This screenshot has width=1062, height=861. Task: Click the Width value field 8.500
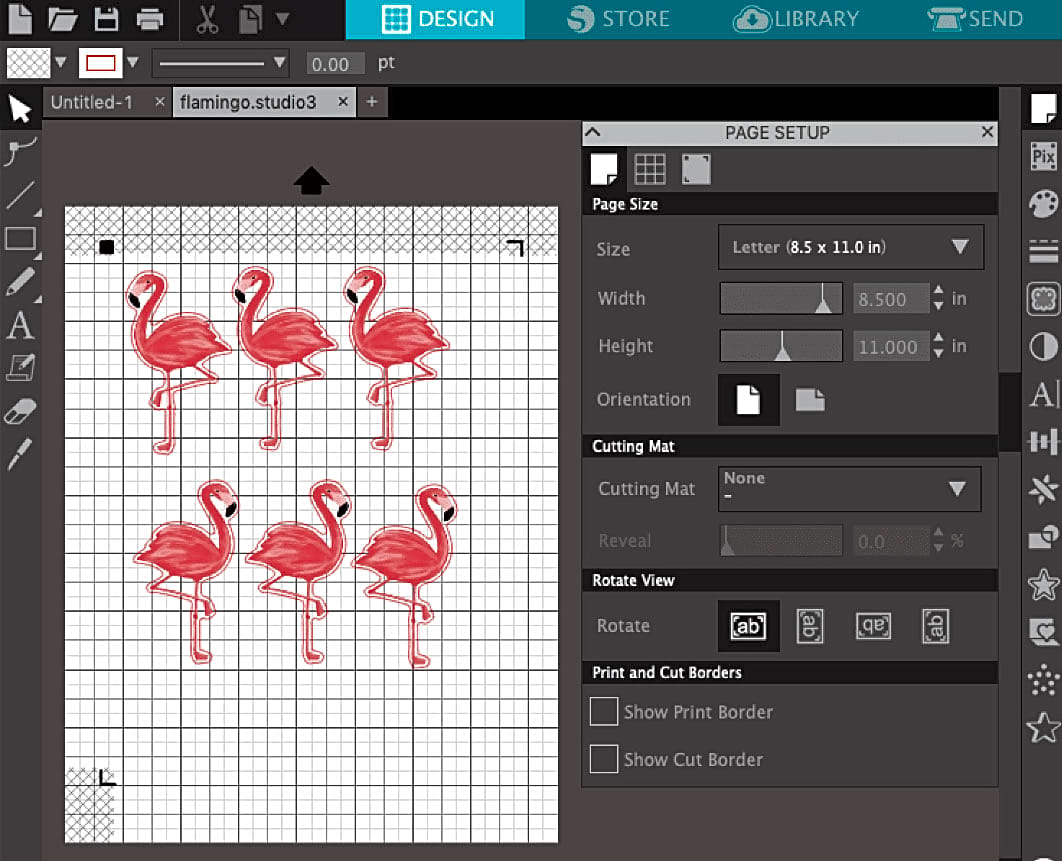coord(891,299)
